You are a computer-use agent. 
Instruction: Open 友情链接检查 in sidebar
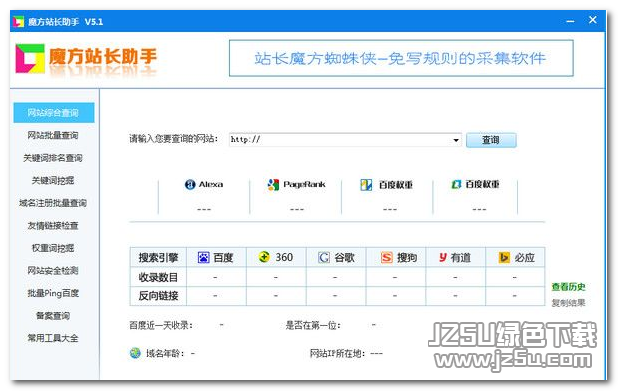click(x=53, y=225)
